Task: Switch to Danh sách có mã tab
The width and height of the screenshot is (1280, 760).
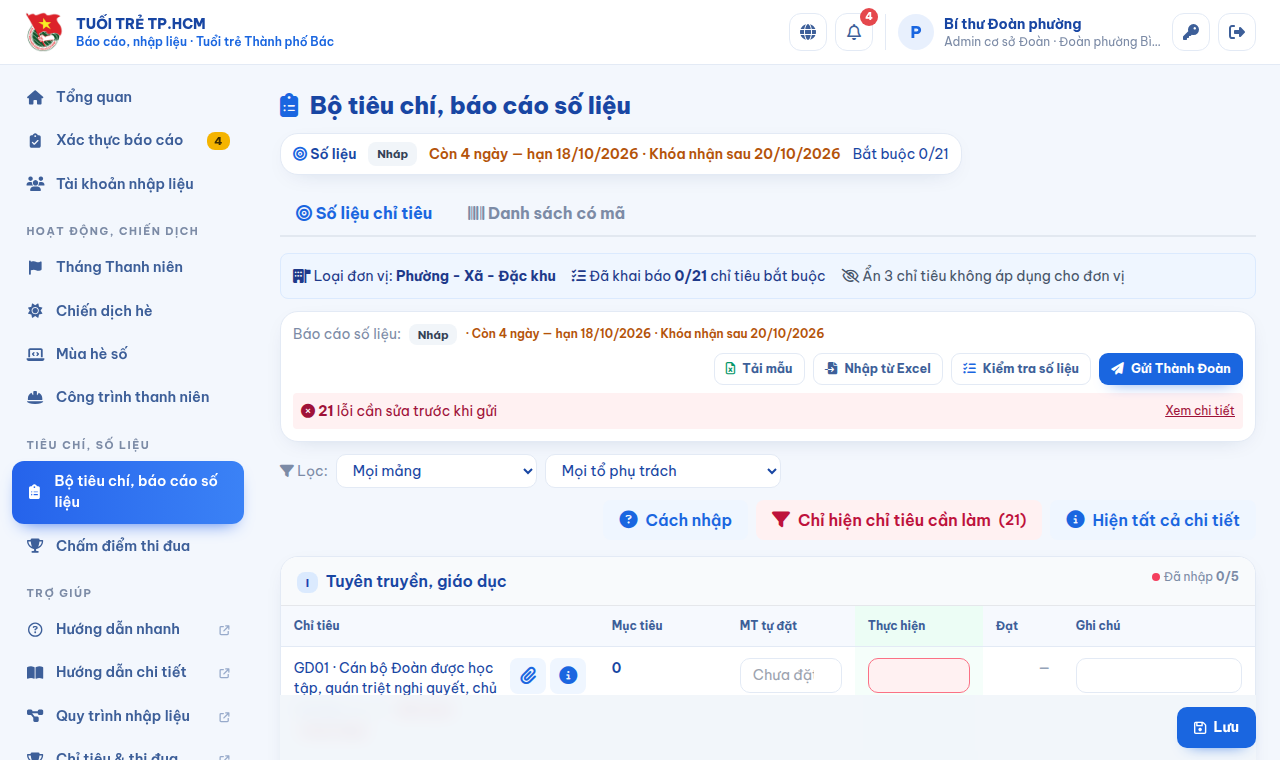Action: click(546, 213)
